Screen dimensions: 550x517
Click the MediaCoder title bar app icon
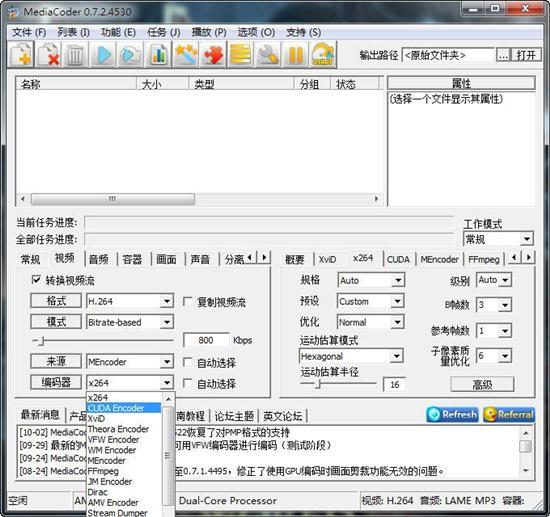pyautogui.click(x=13, y=12)
